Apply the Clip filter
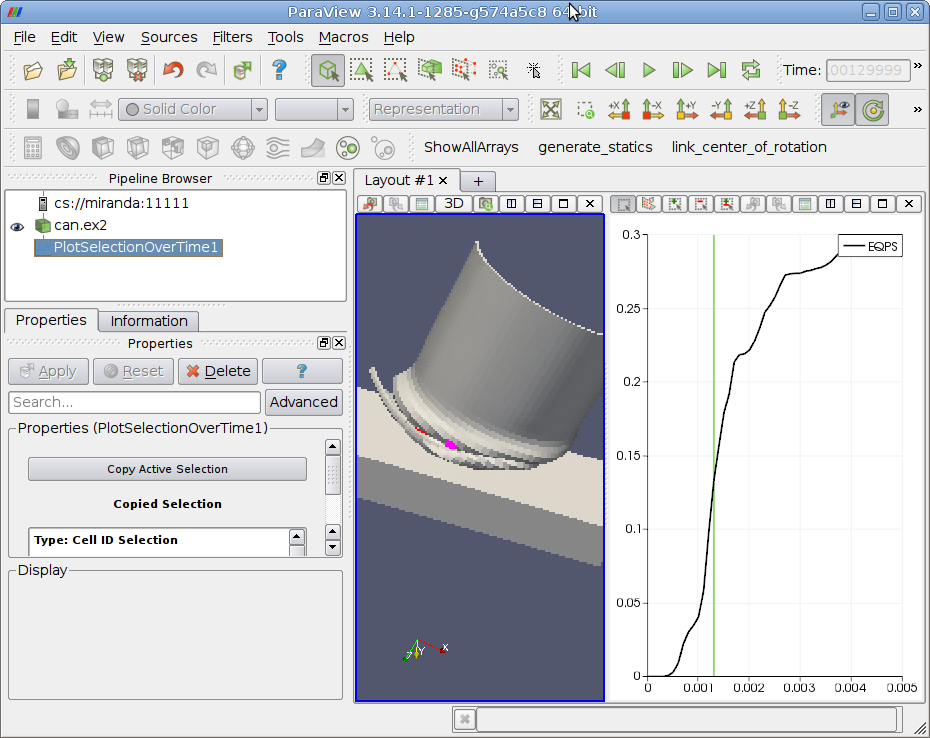 pos(103,148)
